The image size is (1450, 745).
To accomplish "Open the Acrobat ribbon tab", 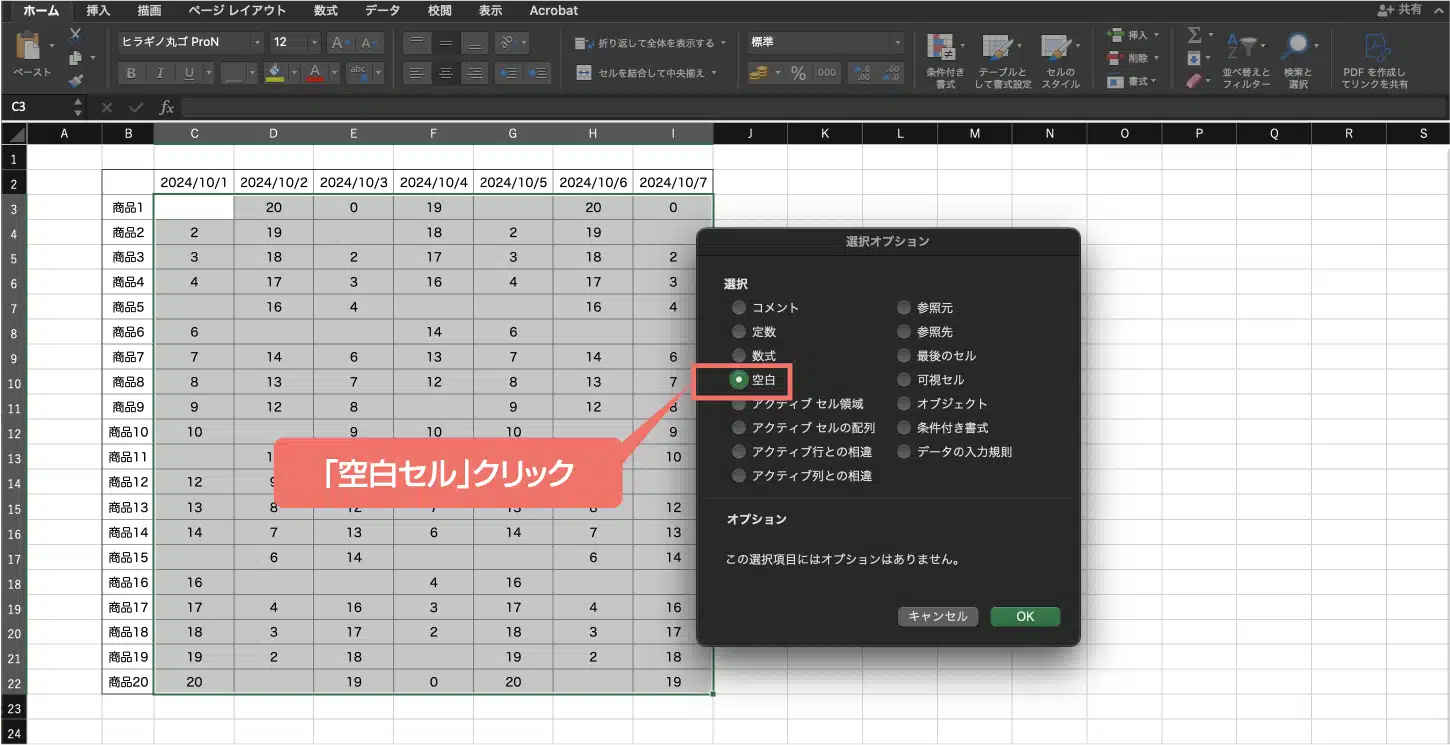I will (x=554, y=10).
